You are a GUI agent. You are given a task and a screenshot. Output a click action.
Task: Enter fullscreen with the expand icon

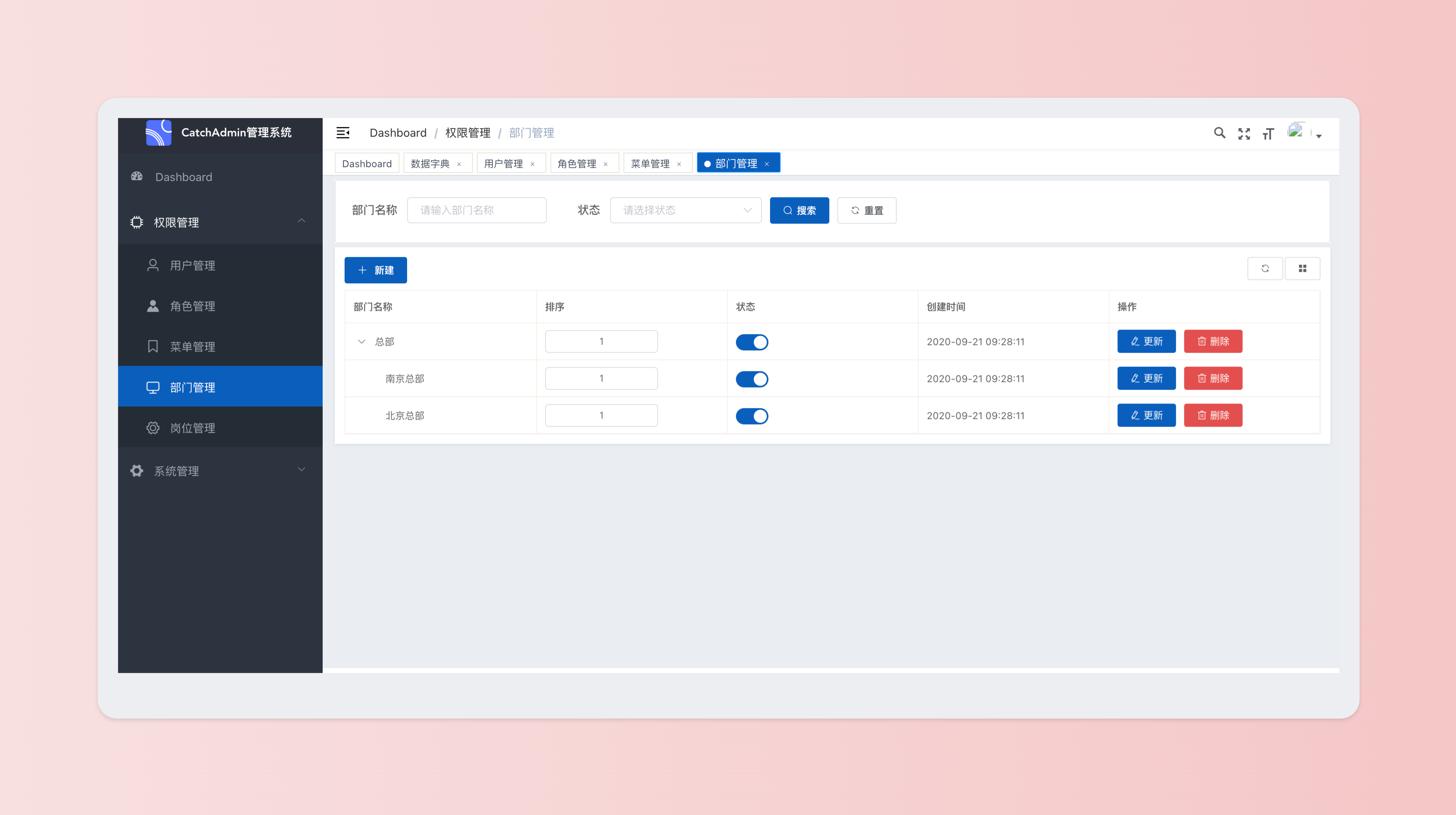pos(1244,134)
